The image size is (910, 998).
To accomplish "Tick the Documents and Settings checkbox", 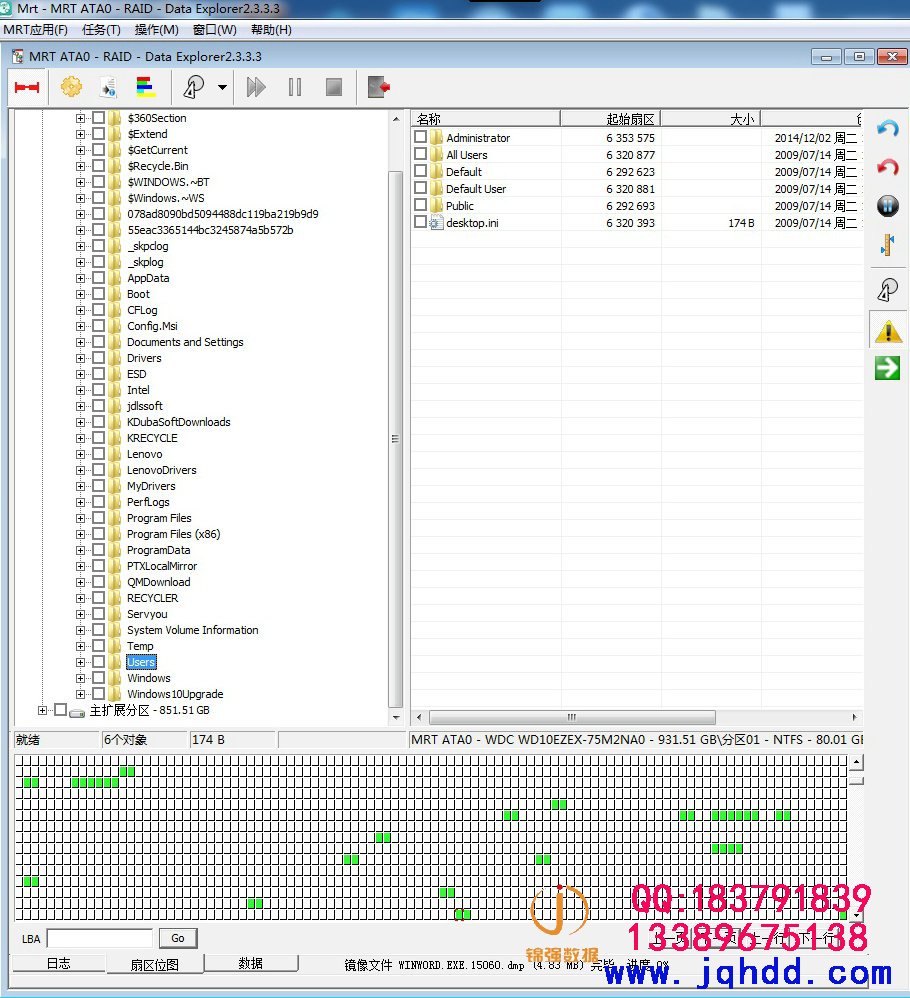I will 99,342.
